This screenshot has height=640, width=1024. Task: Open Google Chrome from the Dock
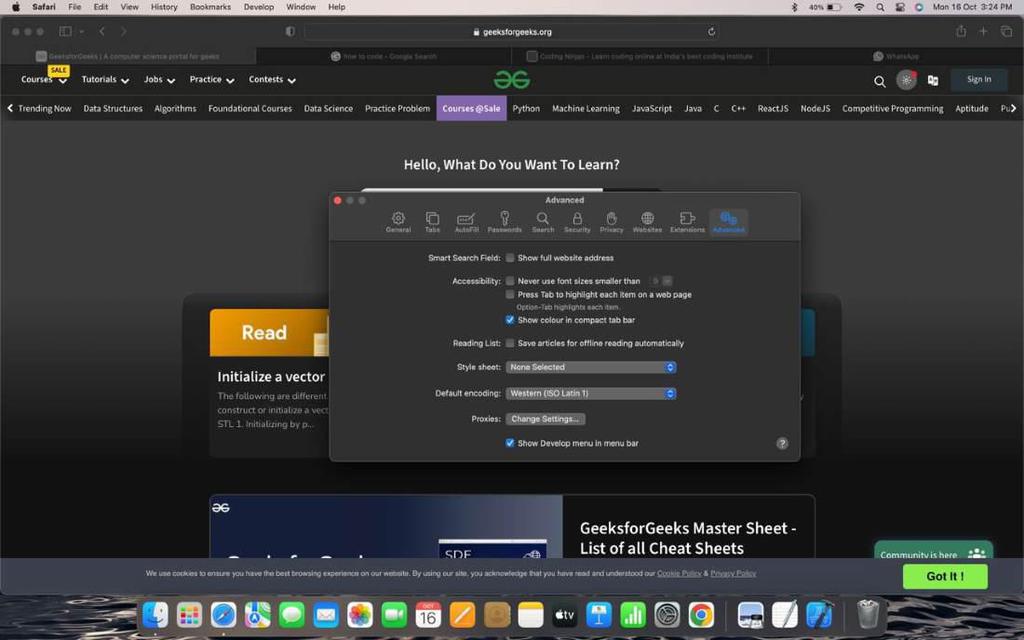tap(701, 615)
